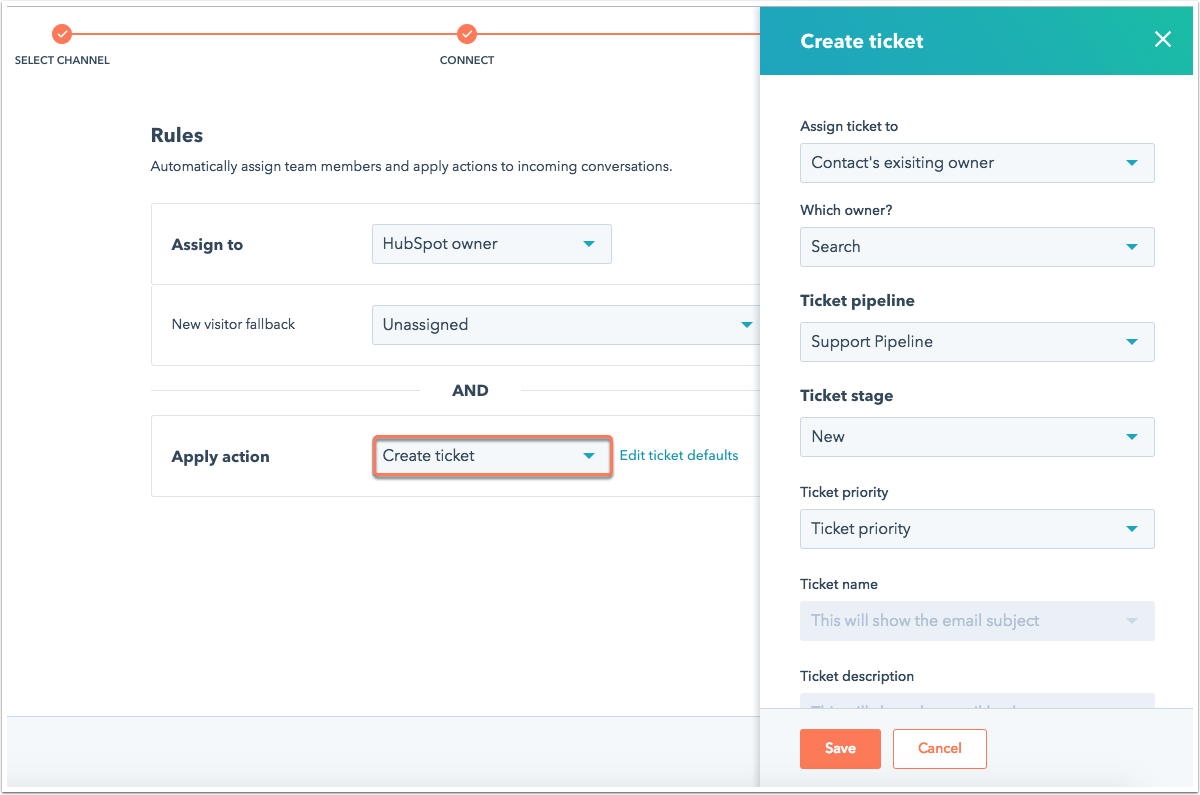Expand the Ticket pipeline dropdown
Image resolution: width=1200 pixels, height=795 pixels.
pos(977,342)
